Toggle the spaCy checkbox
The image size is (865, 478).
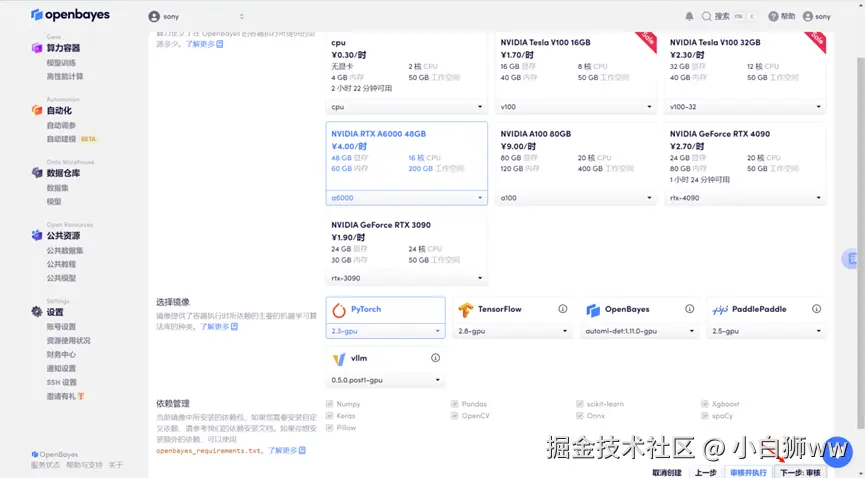705,416
